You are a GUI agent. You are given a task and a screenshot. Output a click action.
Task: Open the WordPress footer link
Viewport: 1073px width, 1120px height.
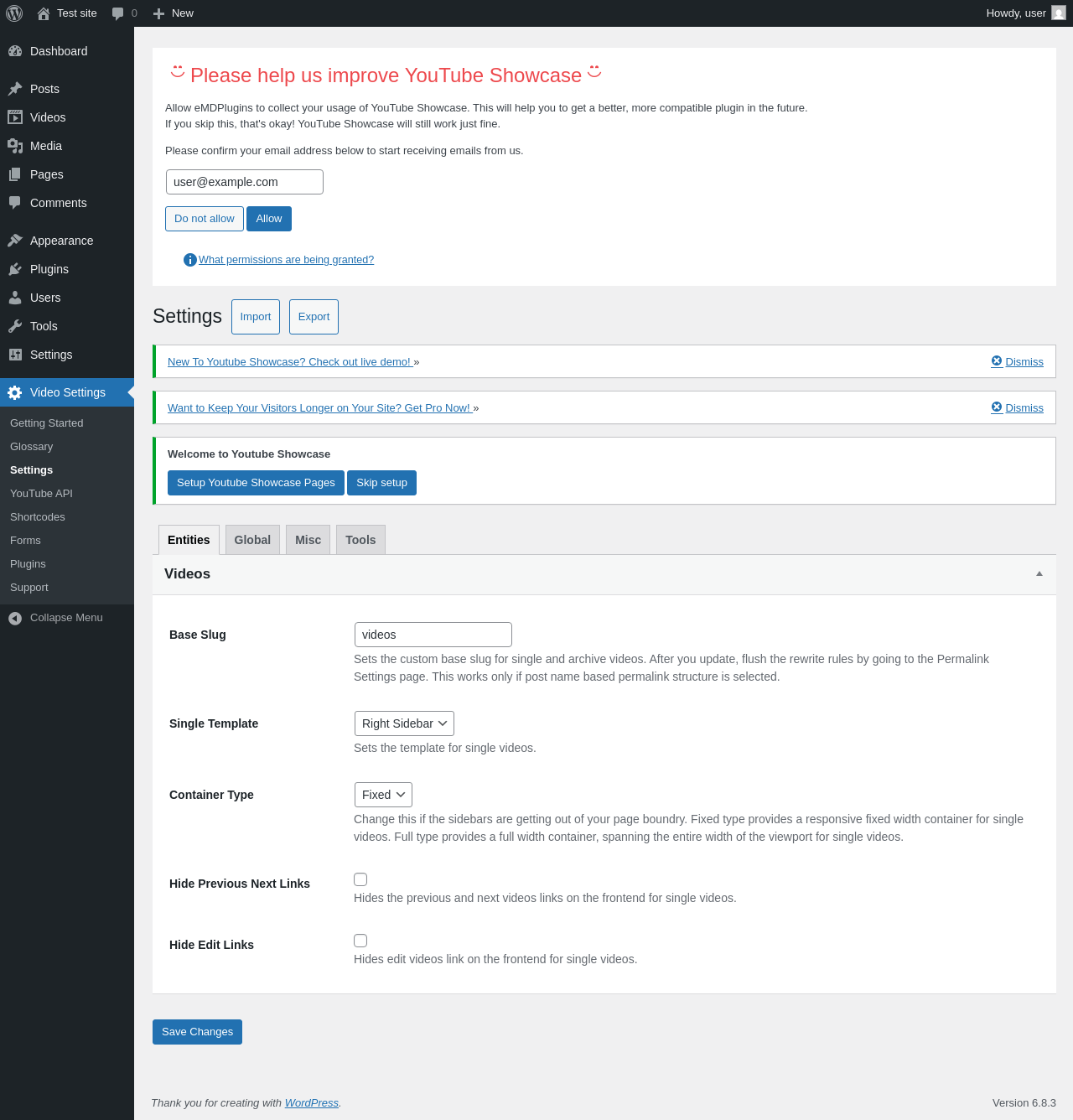tap(312, 1103)
